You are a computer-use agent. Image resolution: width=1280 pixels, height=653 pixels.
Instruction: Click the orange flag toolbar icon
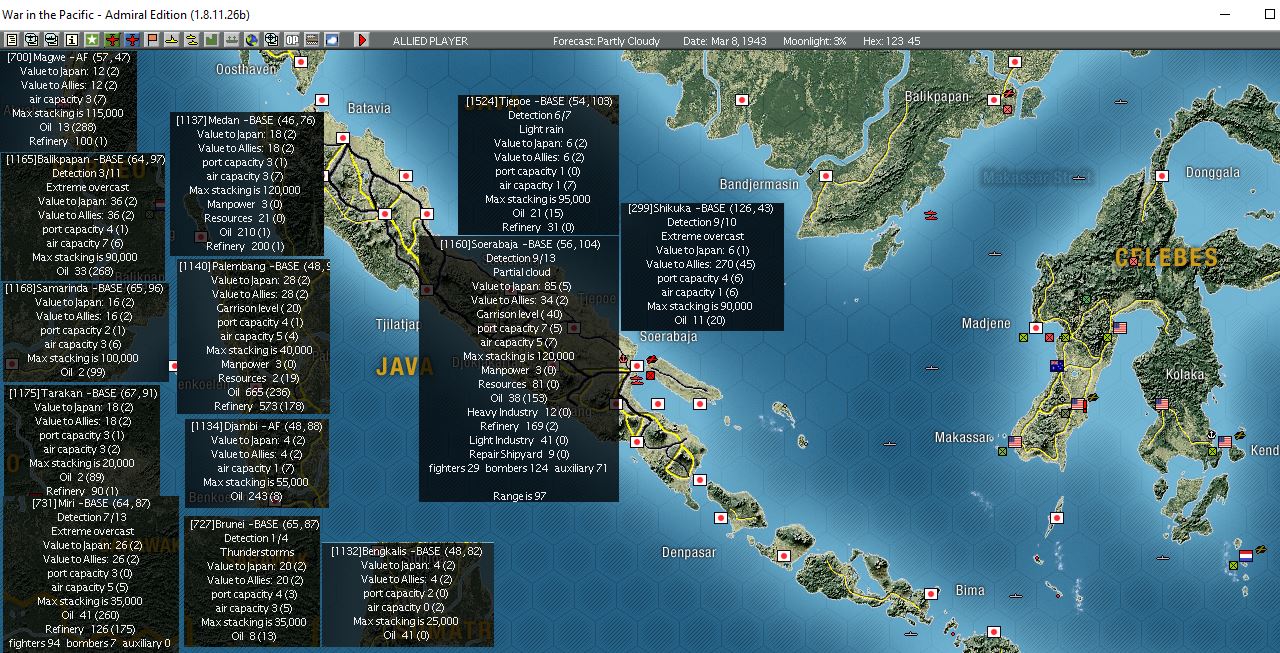point(152,40)
